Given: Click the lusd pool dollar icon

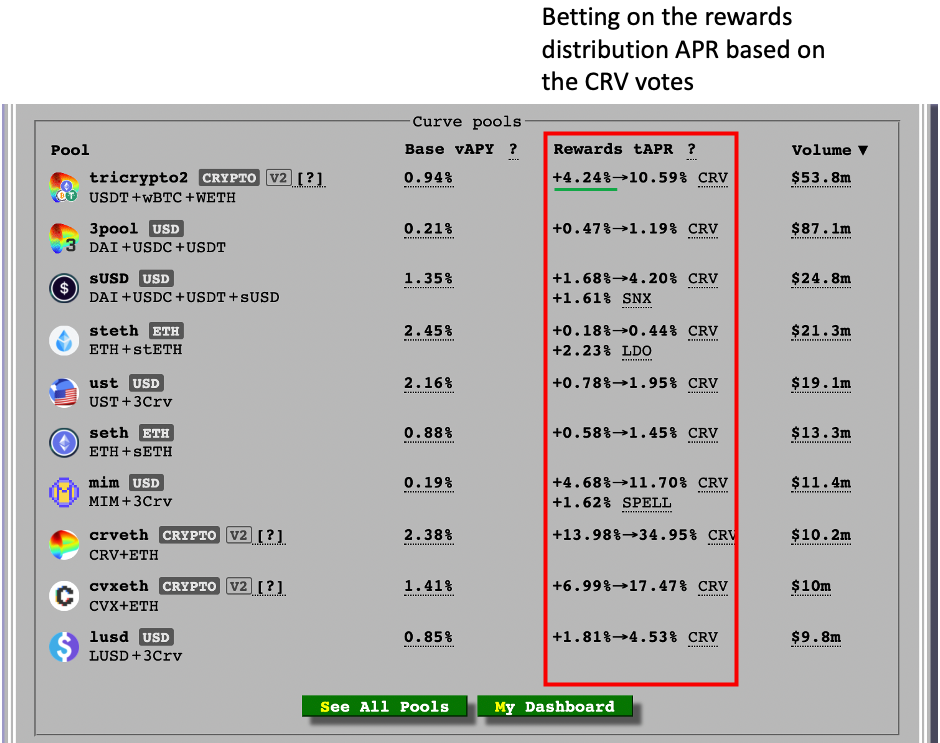Looking at the screenshot, I should (64, 647).
